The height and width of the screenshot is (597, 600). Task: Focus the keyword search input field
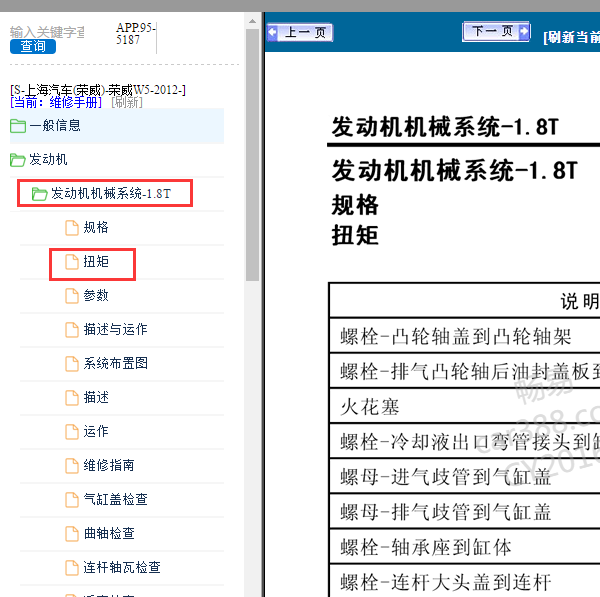47,32
